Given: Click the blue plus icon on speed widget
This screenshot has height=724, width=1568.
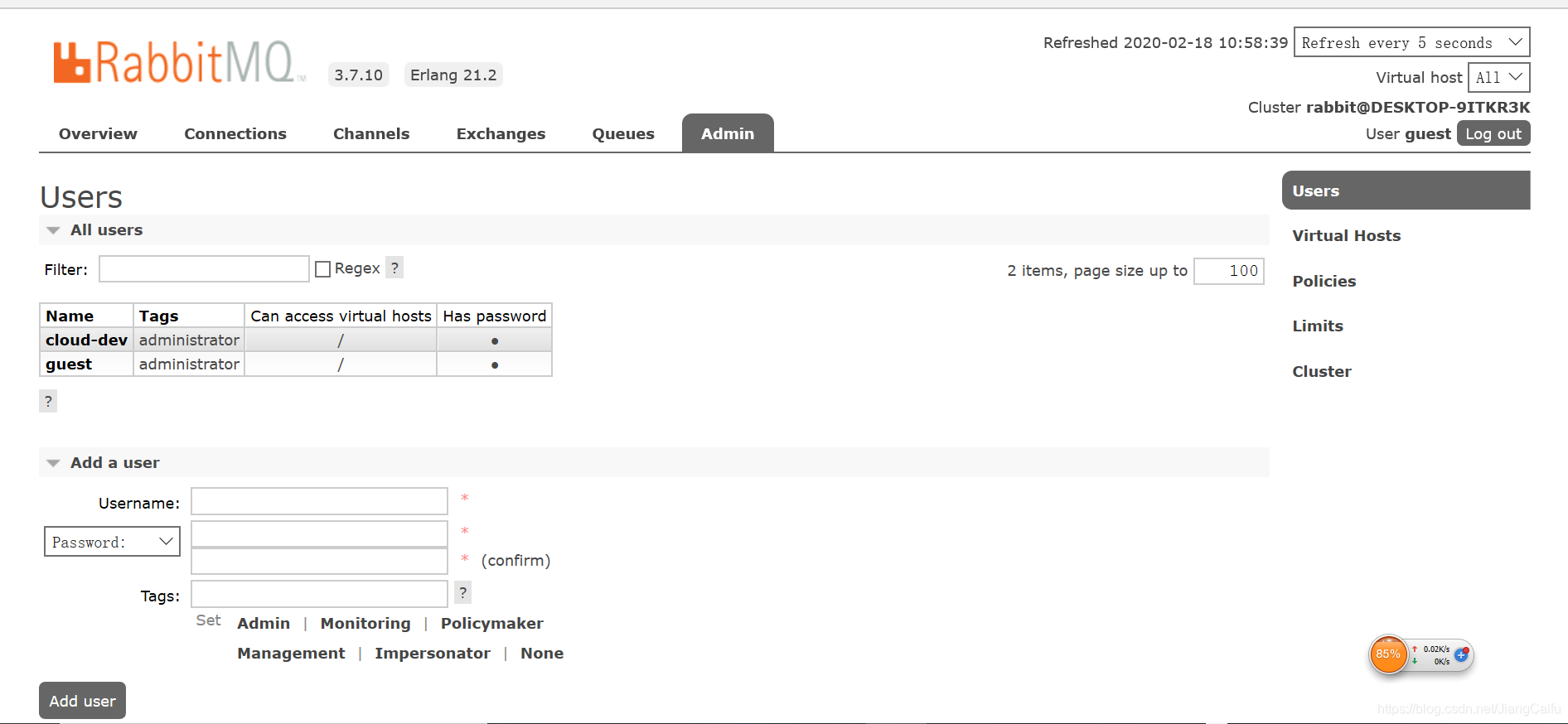Looking at the screenshot, I should click(1461, 654).
